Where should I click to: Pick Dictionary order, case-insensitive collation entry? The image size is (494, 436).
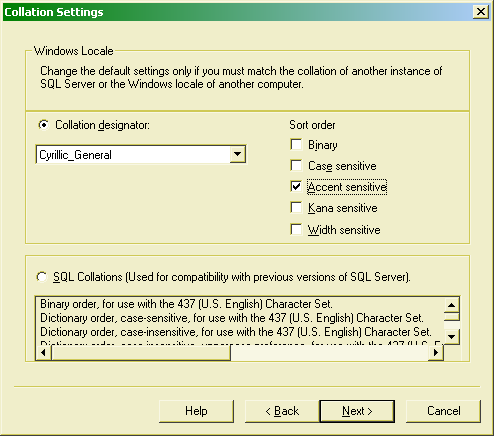coord(236,332)
